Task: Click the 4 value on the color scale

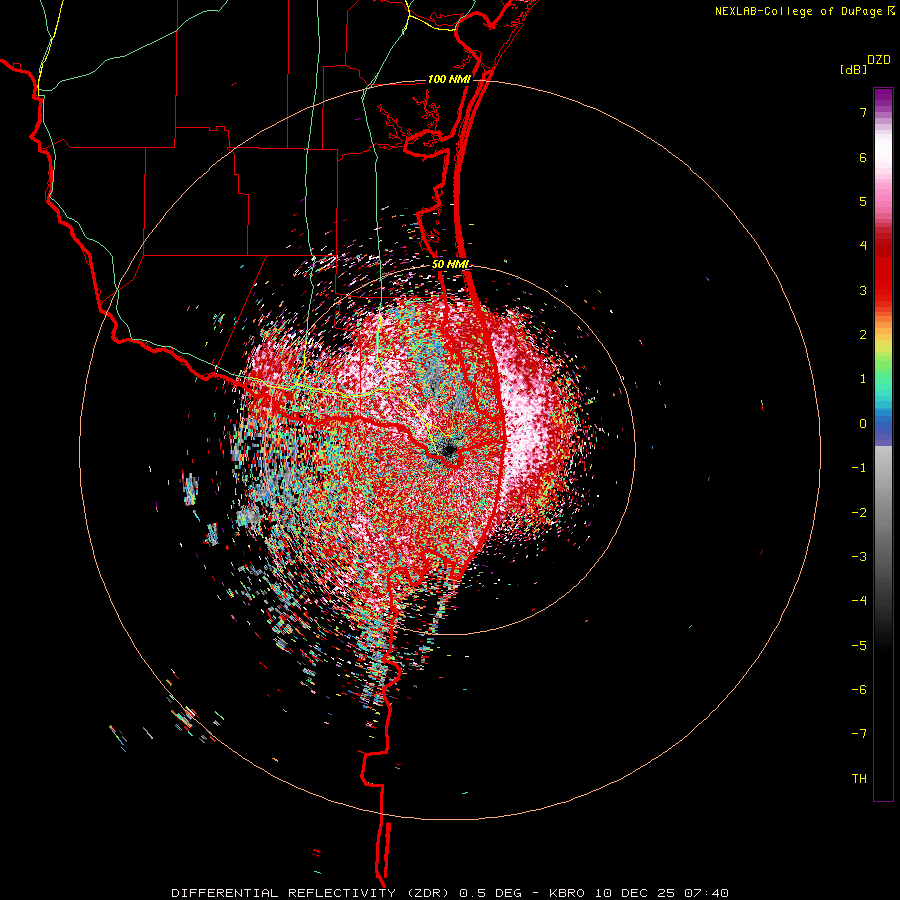Action: [863, 246]
